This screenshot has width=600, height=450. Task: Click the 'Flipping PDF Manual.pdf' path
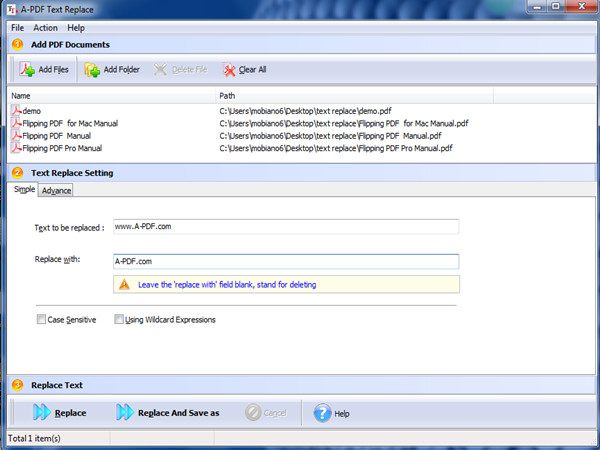pos(330,136)
